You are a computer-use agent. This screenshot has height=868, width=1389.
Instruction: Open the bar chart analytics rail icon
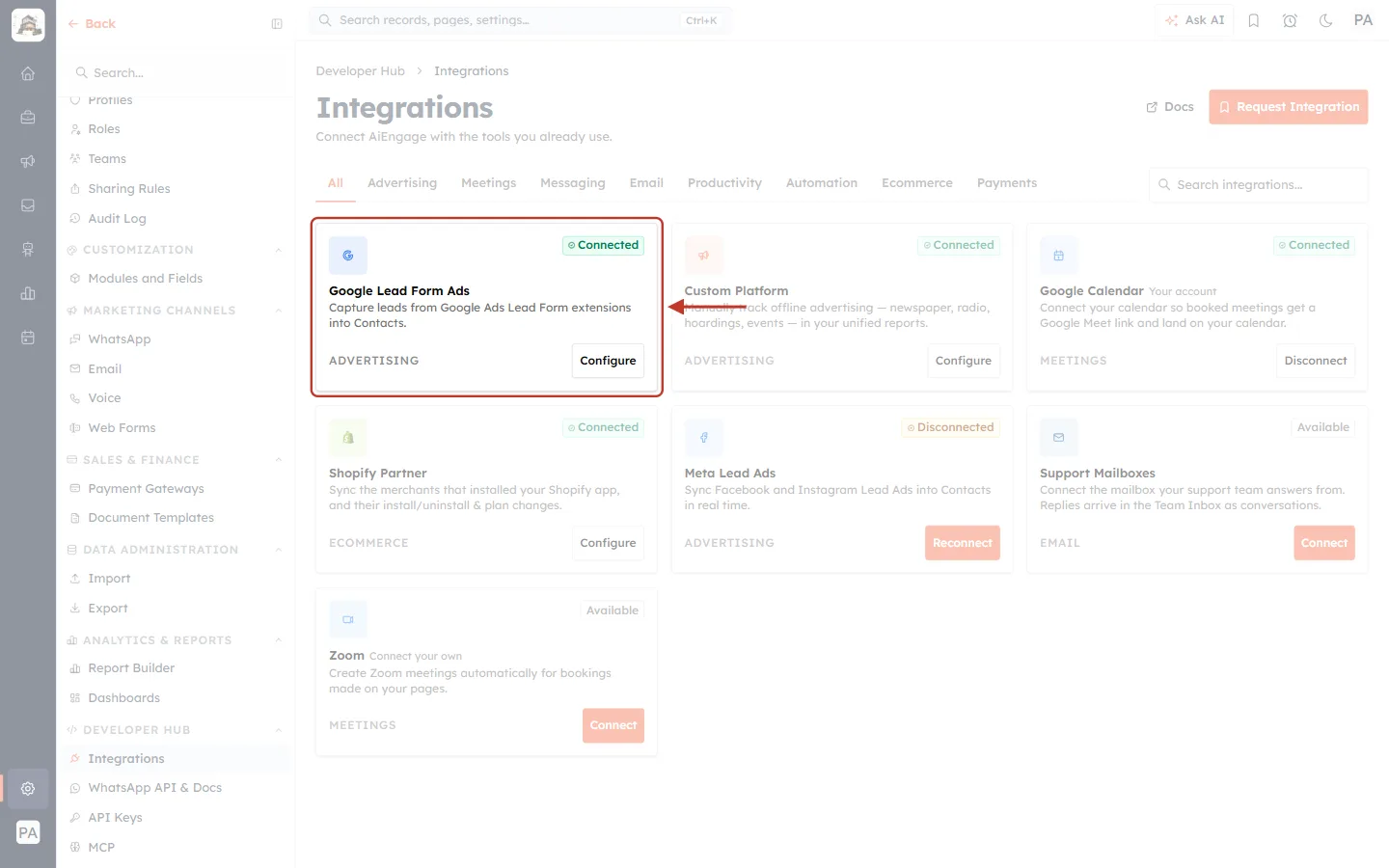pyautogui.click(x=28, y=293)
